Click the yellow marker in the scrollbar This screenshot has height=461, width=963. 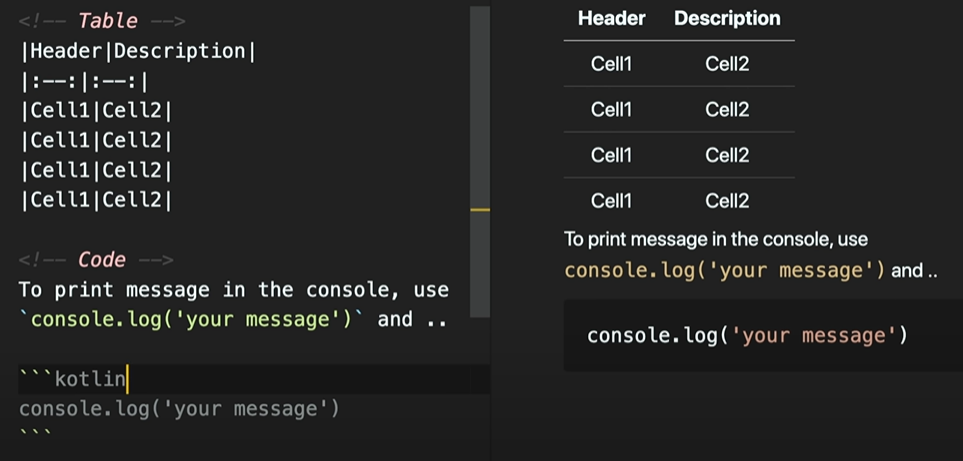(480, 210)
